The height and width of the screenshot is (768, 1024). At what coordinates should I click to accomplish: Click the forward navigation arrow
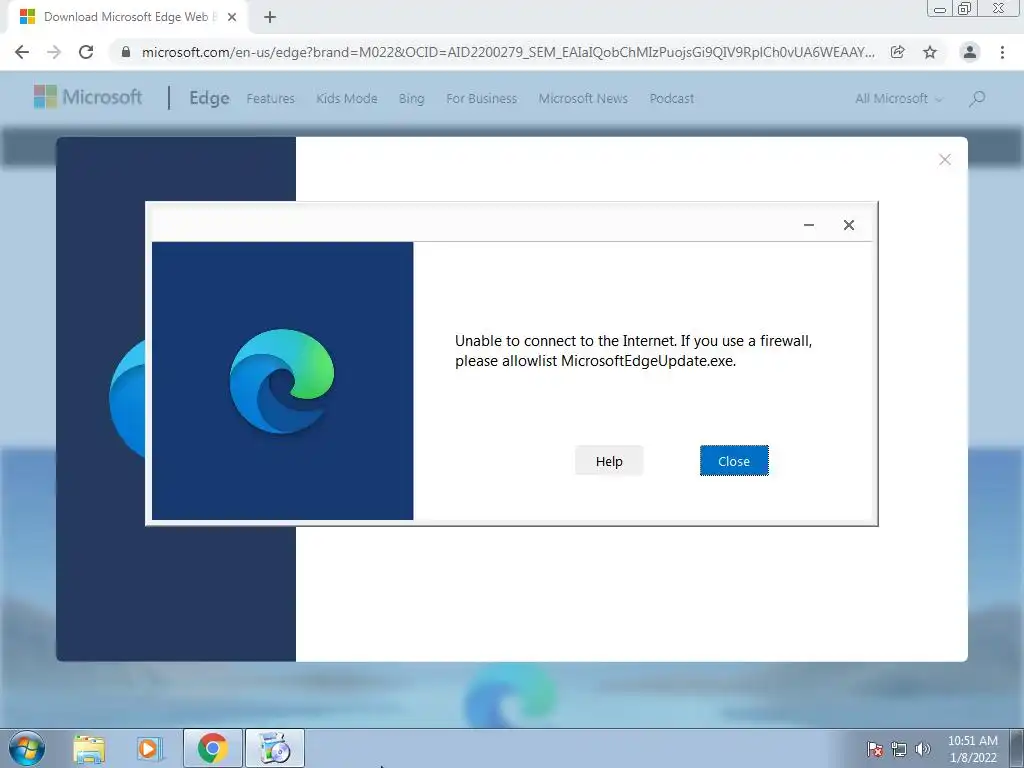[54, 52]
